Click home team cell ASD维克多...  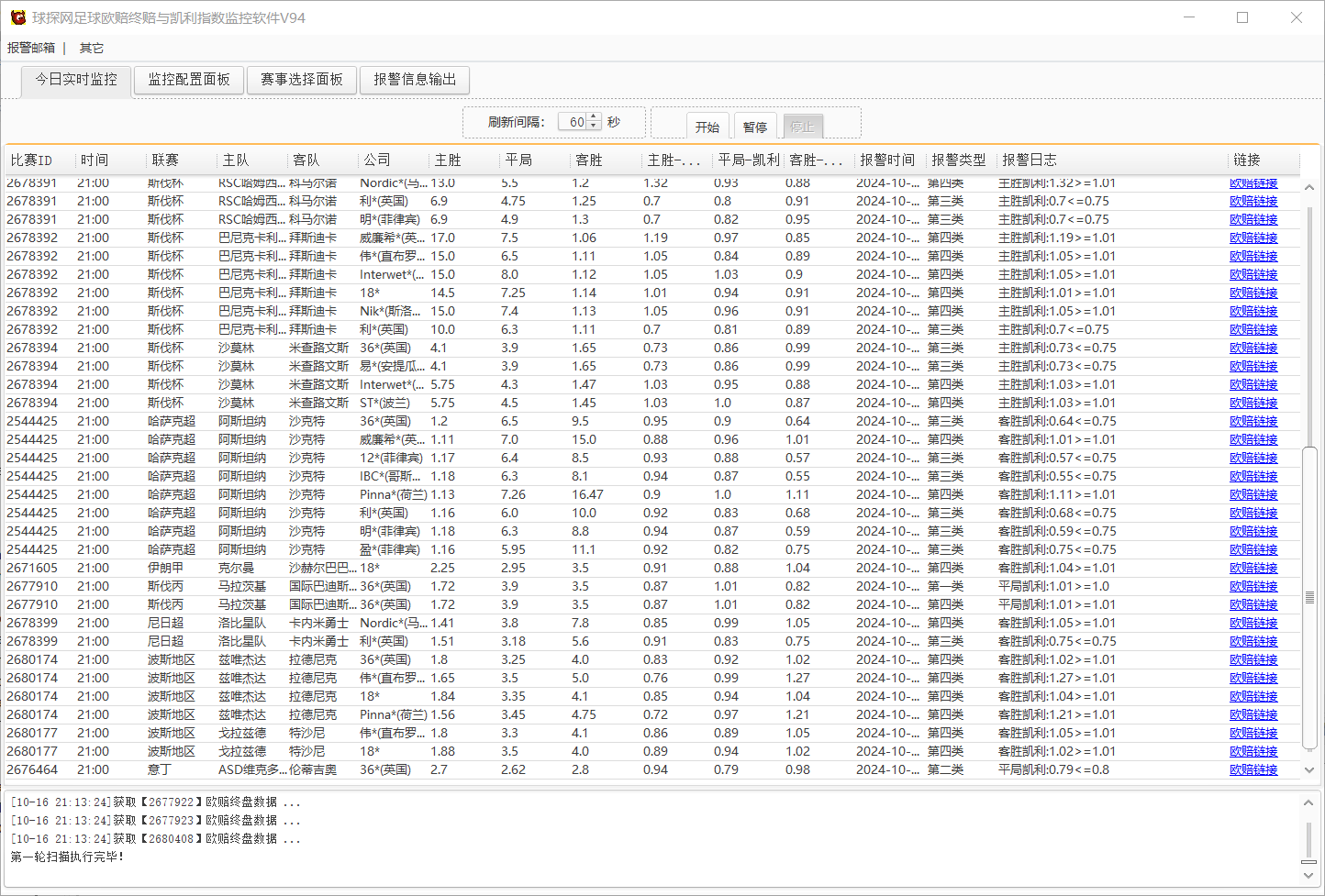click(252, 770)
